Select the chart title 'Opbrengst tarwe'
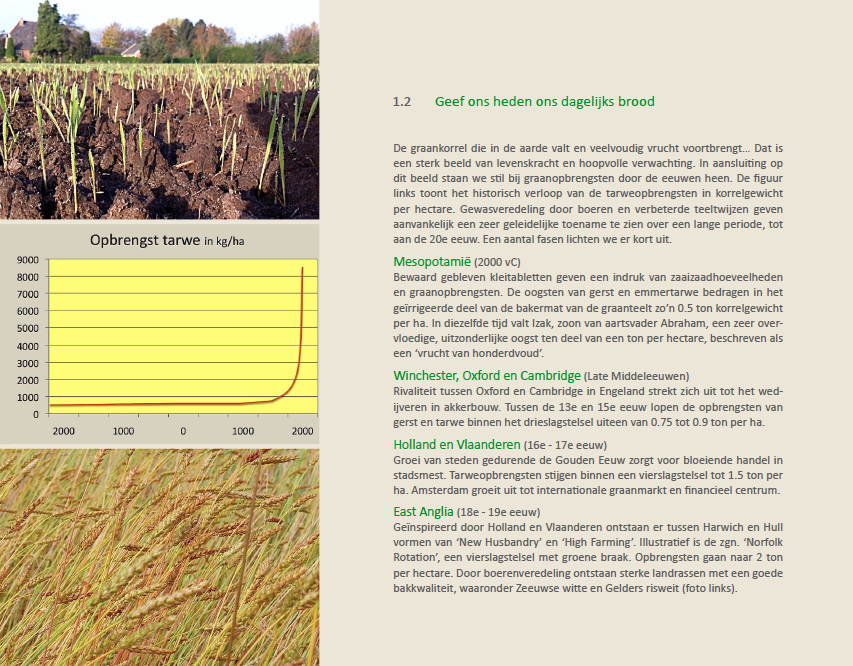This screenshot has width=853, height=666. click(145, 240)
